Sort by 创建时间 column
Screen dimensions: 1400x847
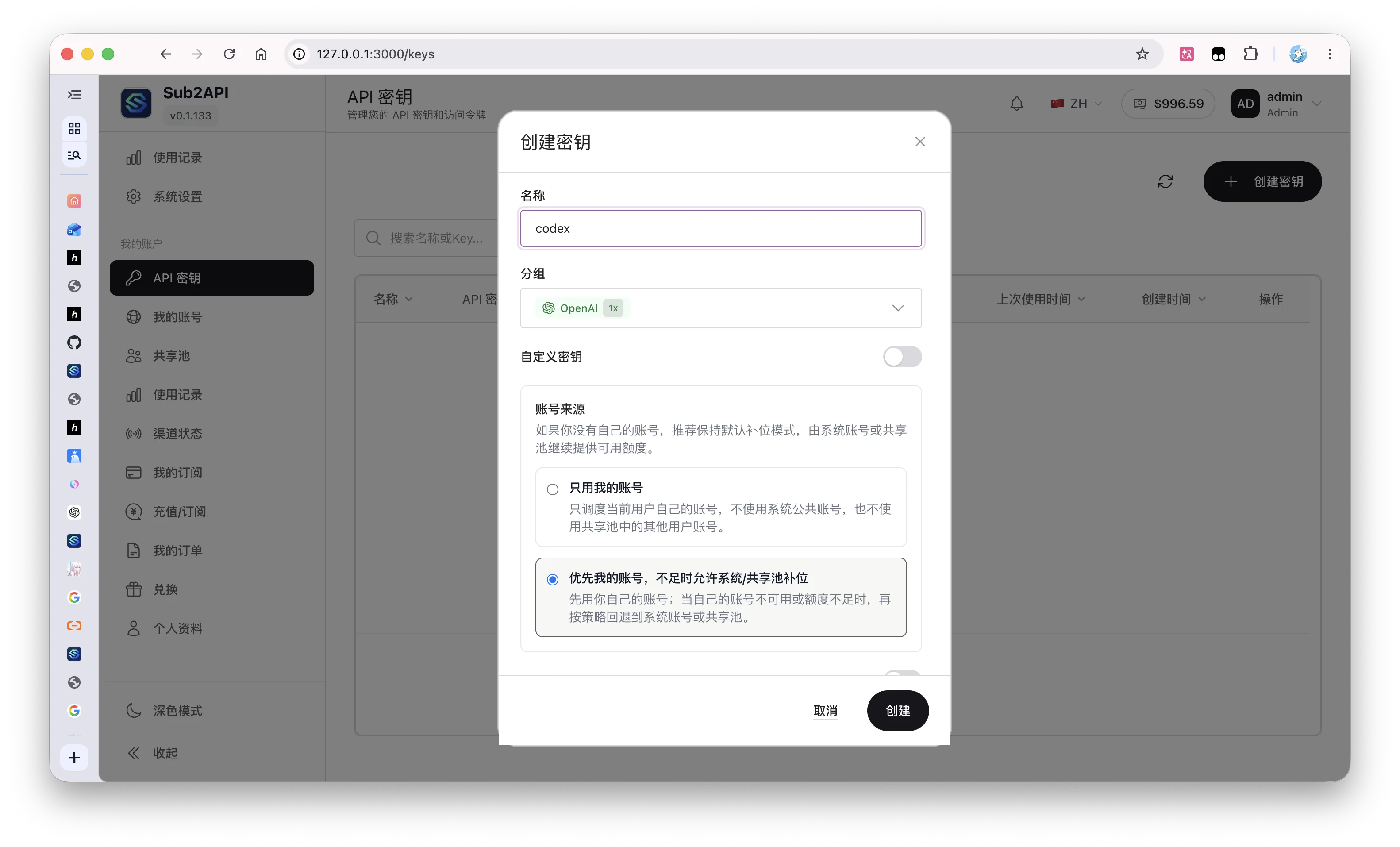click(x=1173, y=299)
